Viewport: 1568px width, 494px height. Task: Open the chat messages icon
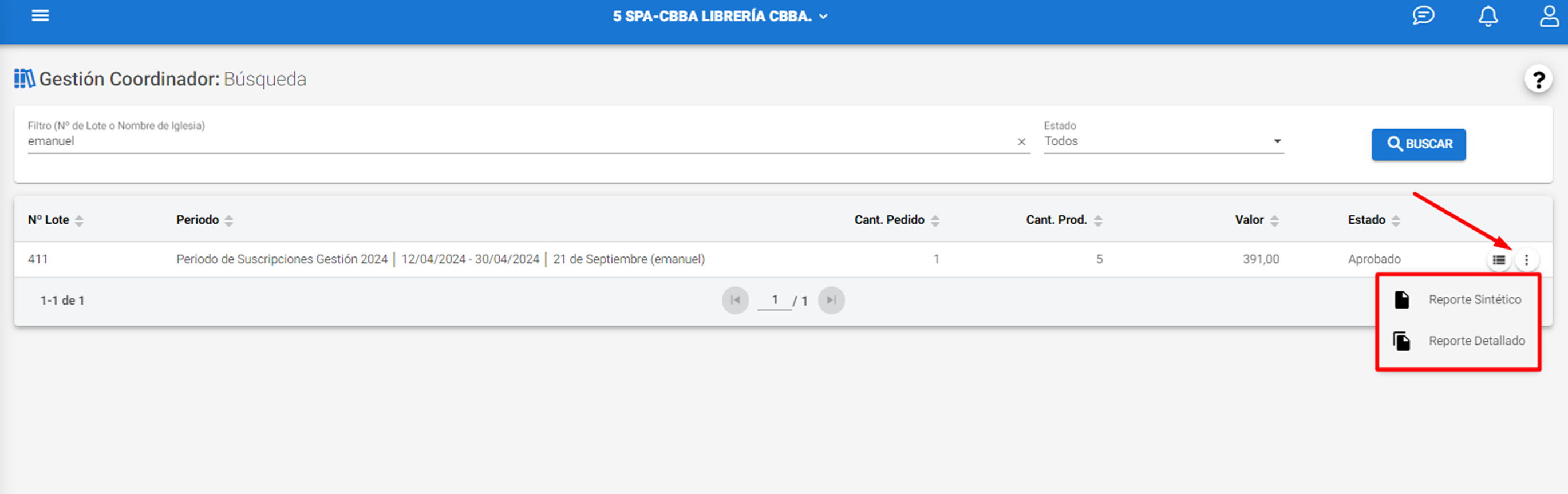point(1423,16)
